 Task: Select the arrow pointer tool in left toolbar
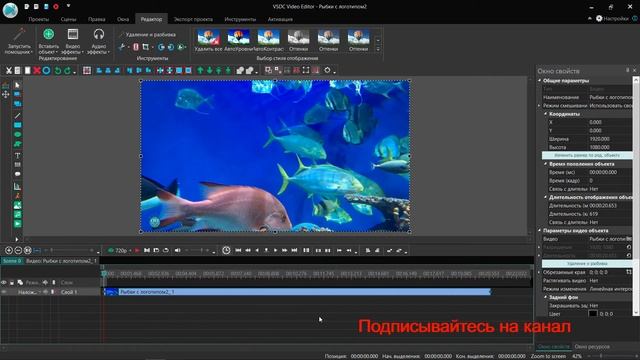pyautogui.click(x=17, y=85)
